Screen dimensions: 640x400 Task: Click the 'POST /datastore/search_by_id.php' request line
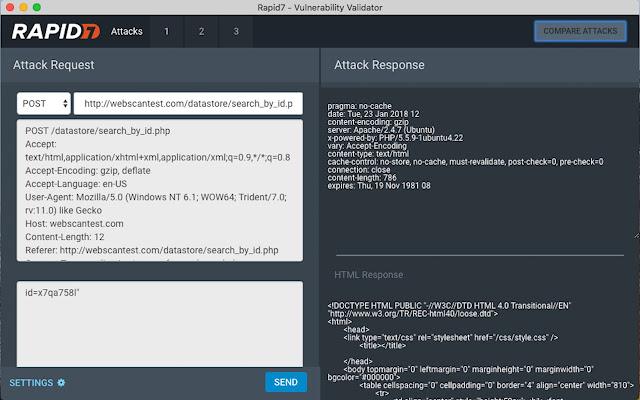[98, 131]
